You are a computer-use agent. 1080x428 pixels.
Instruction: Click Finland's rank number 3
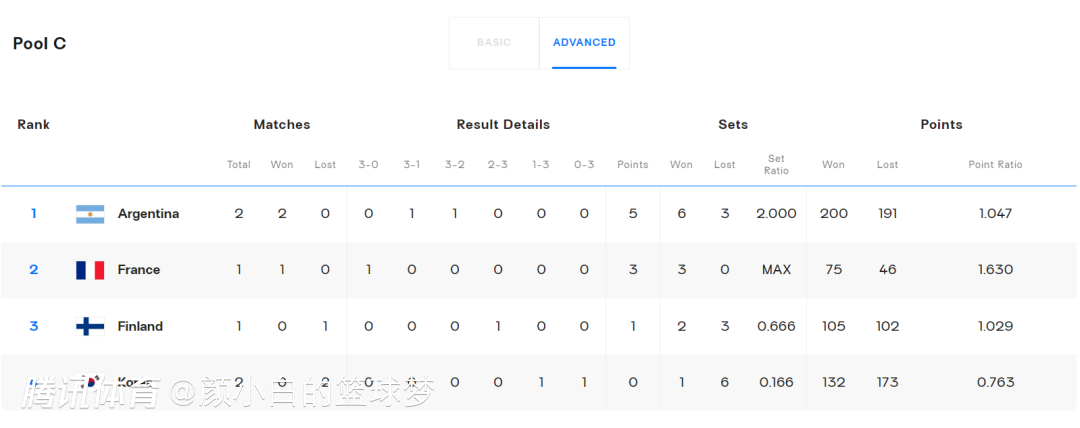[x=34, y=326]
